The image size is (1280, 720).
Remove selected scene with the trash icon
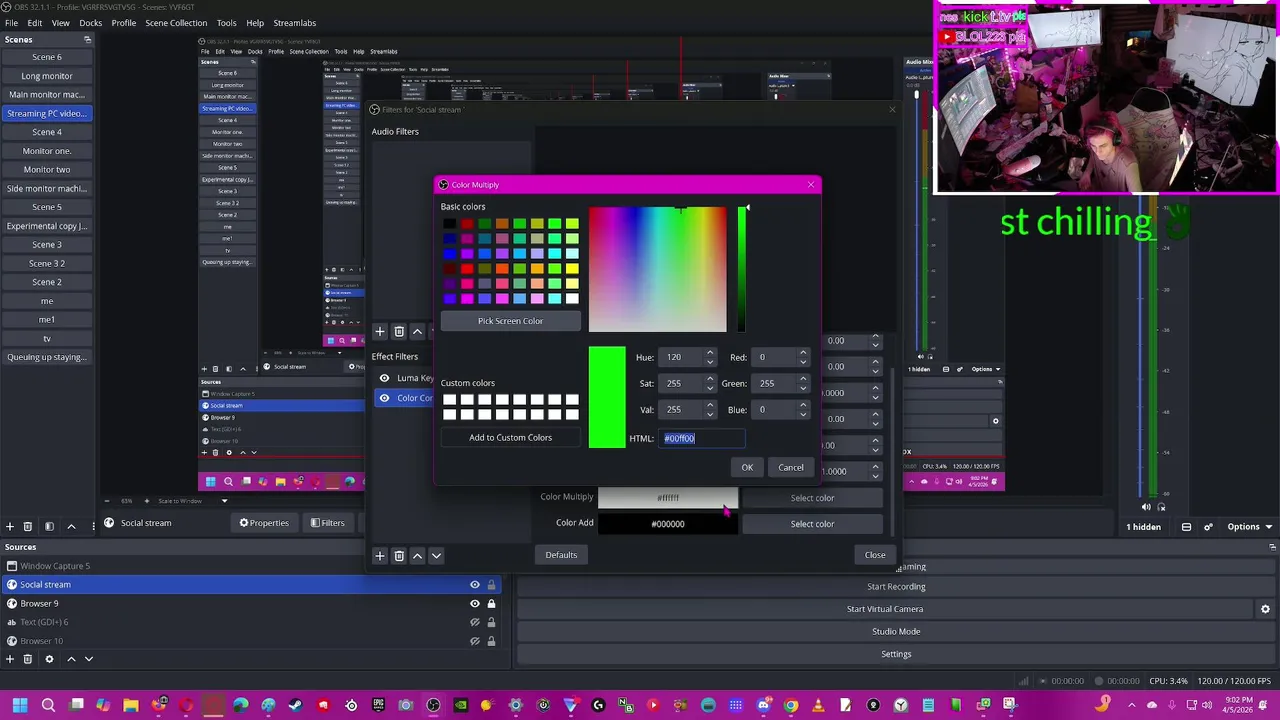coord(28,526)
